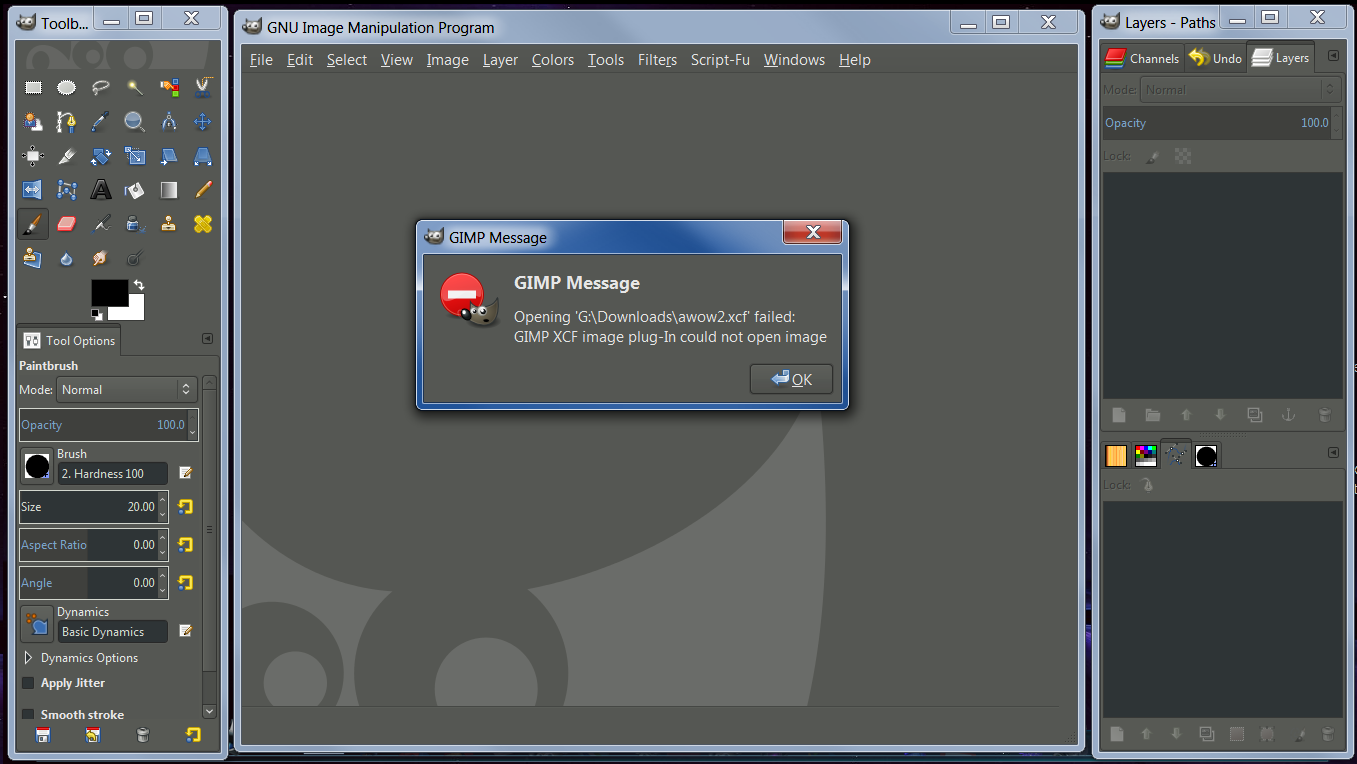Reset the brush Size value

click(x=185, y=507)
